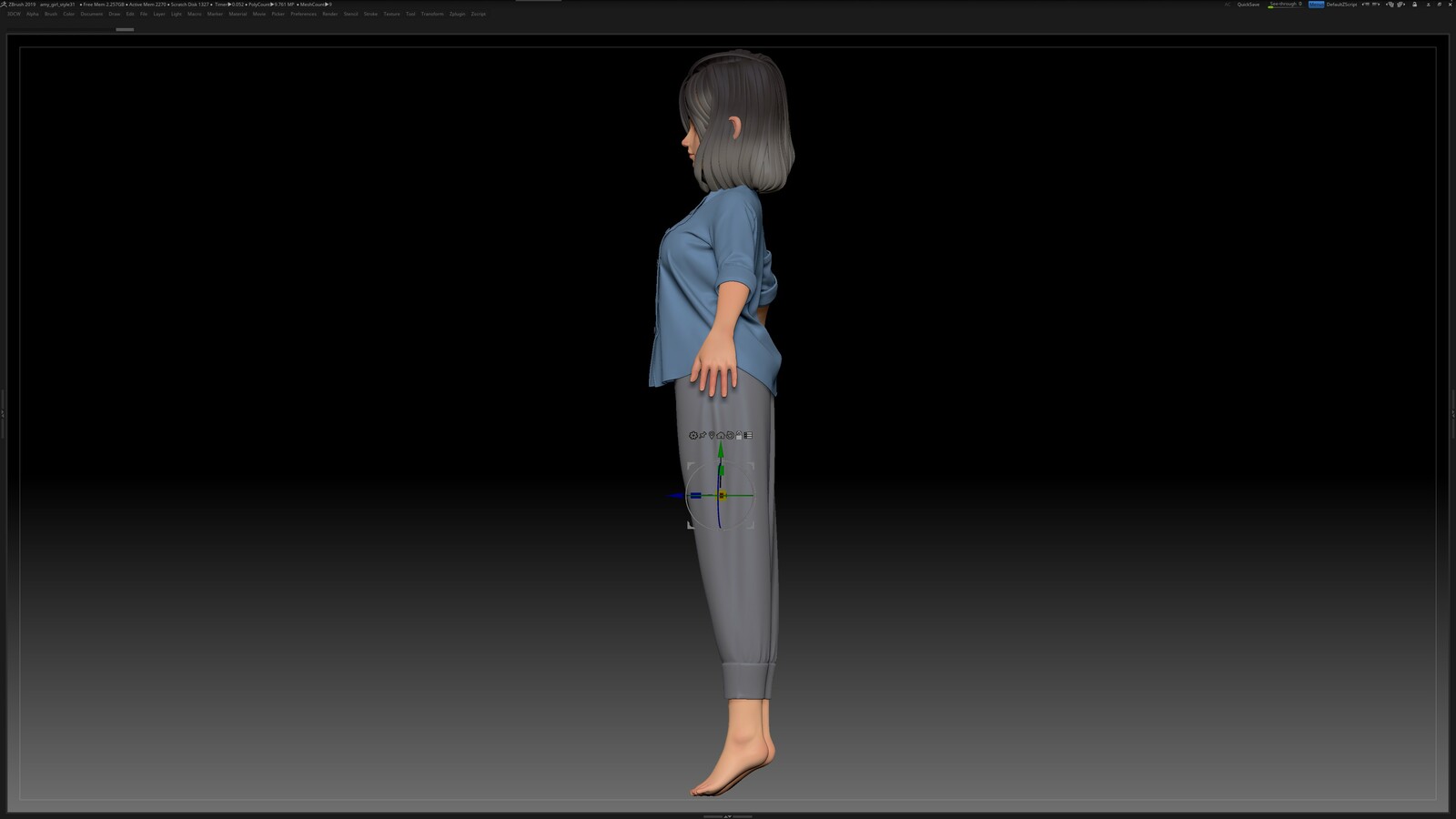Open the Picker menu
The width and height of the screenshot is (1456, 819).
click(278, 14)
